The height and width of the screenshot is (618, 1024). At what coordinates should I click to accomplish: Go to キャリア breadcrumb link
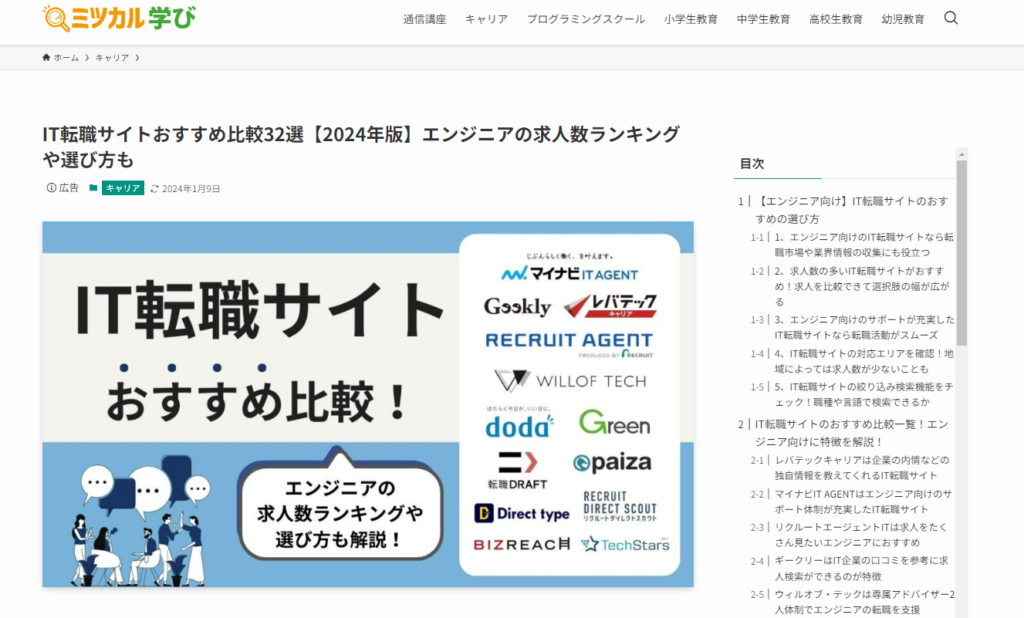(x=112, y=57)
